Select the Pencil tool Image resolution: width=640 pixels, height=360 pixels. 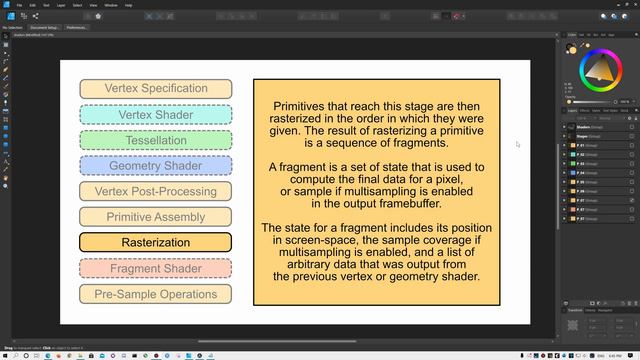tap(6, 78)
